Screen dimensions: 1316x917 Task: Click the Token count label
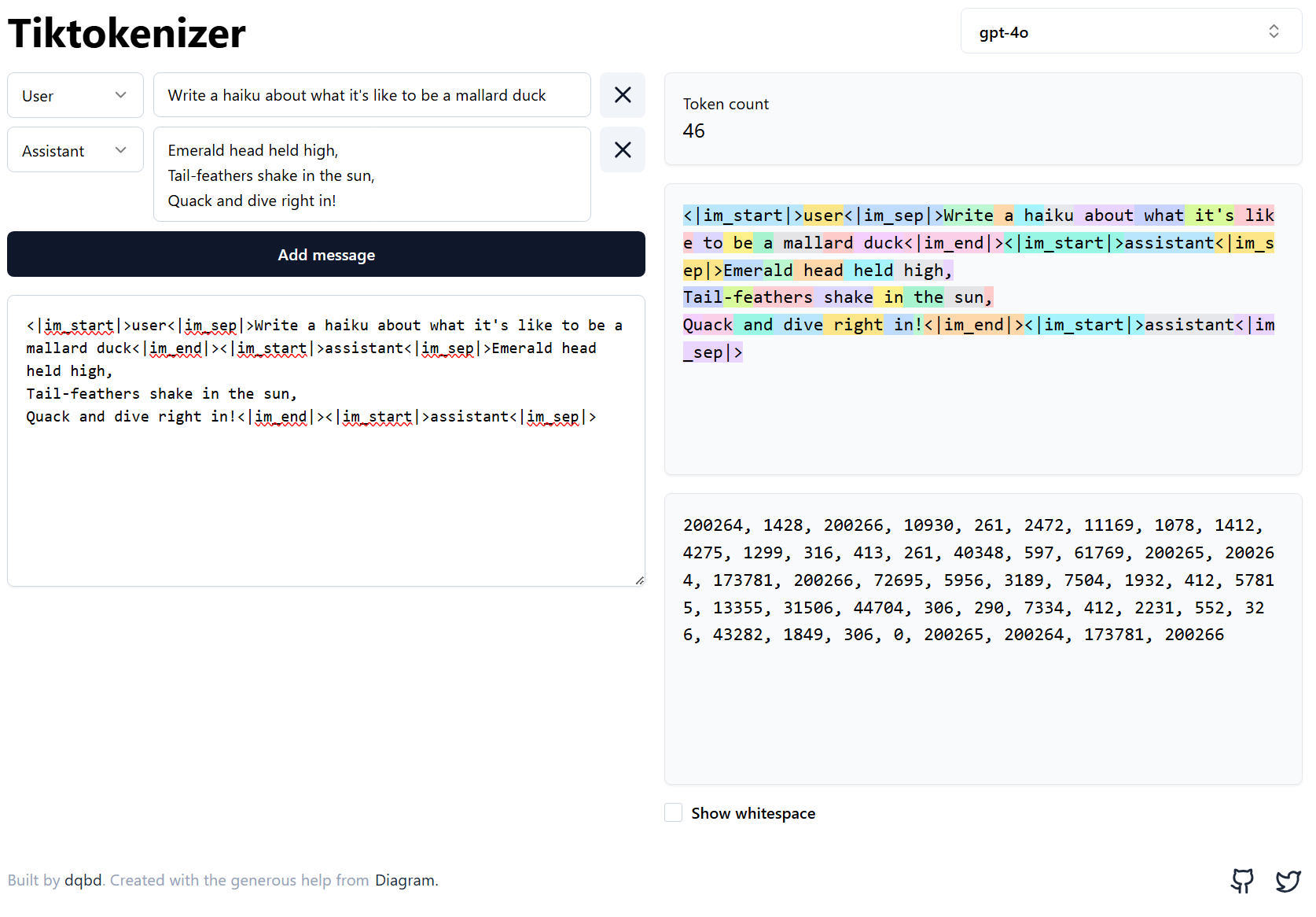[726, 104]
